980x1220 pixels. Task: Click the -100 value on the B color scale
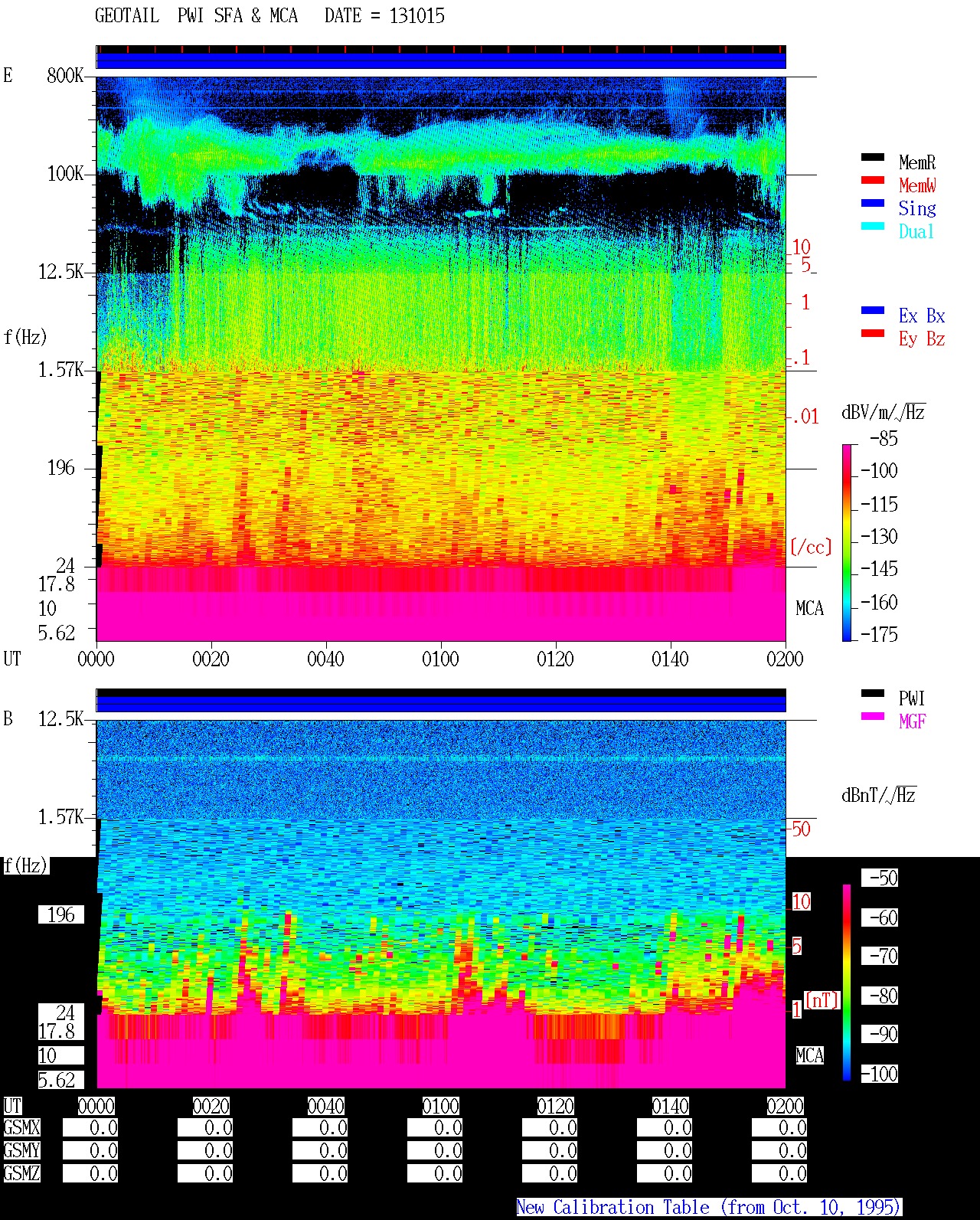[x=879, y=1074]
